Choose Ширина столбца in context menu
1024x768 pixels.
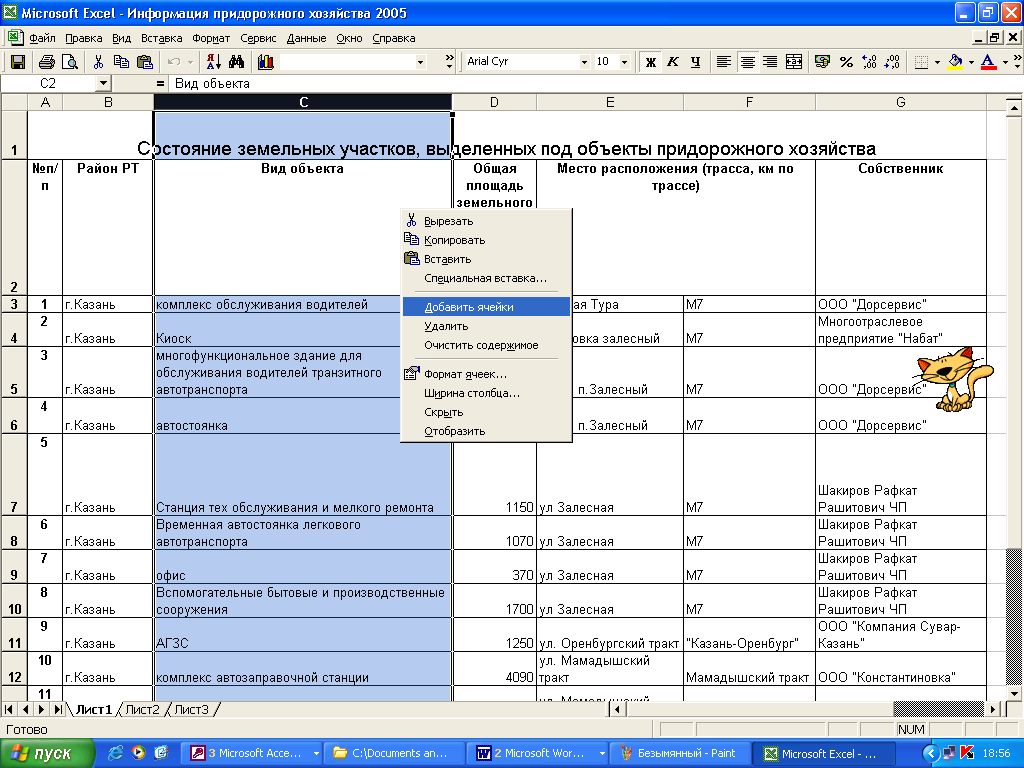[487, 392]
